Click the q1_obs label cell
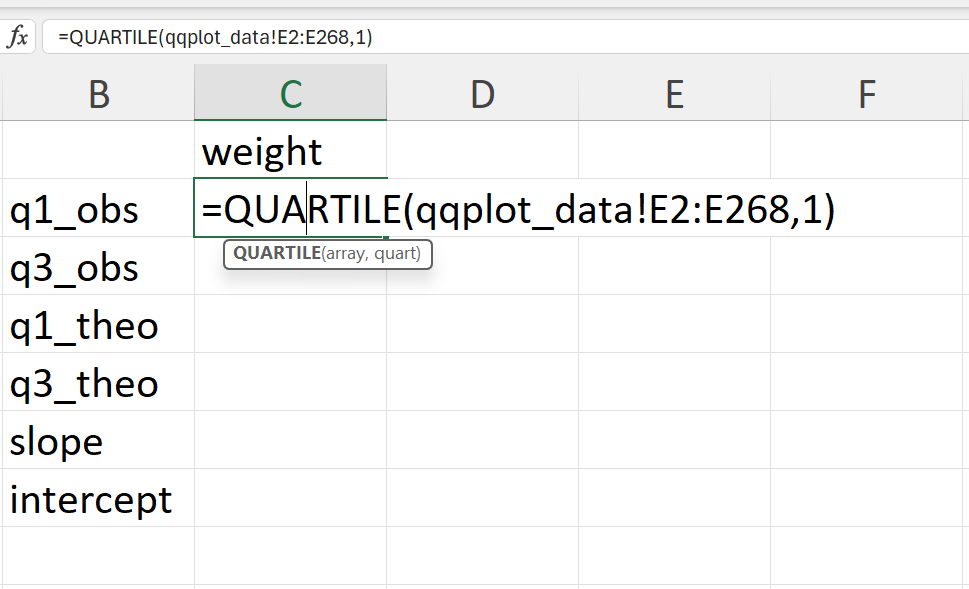 99,208
